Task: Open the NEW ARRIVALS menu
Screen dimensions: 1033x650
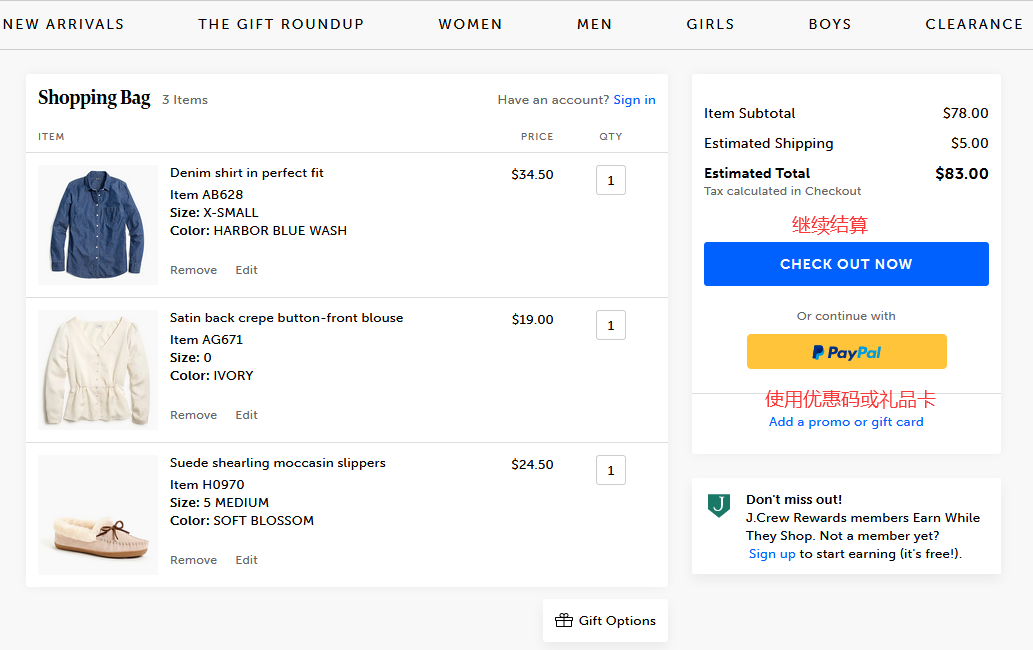Action: pos(64,24)
